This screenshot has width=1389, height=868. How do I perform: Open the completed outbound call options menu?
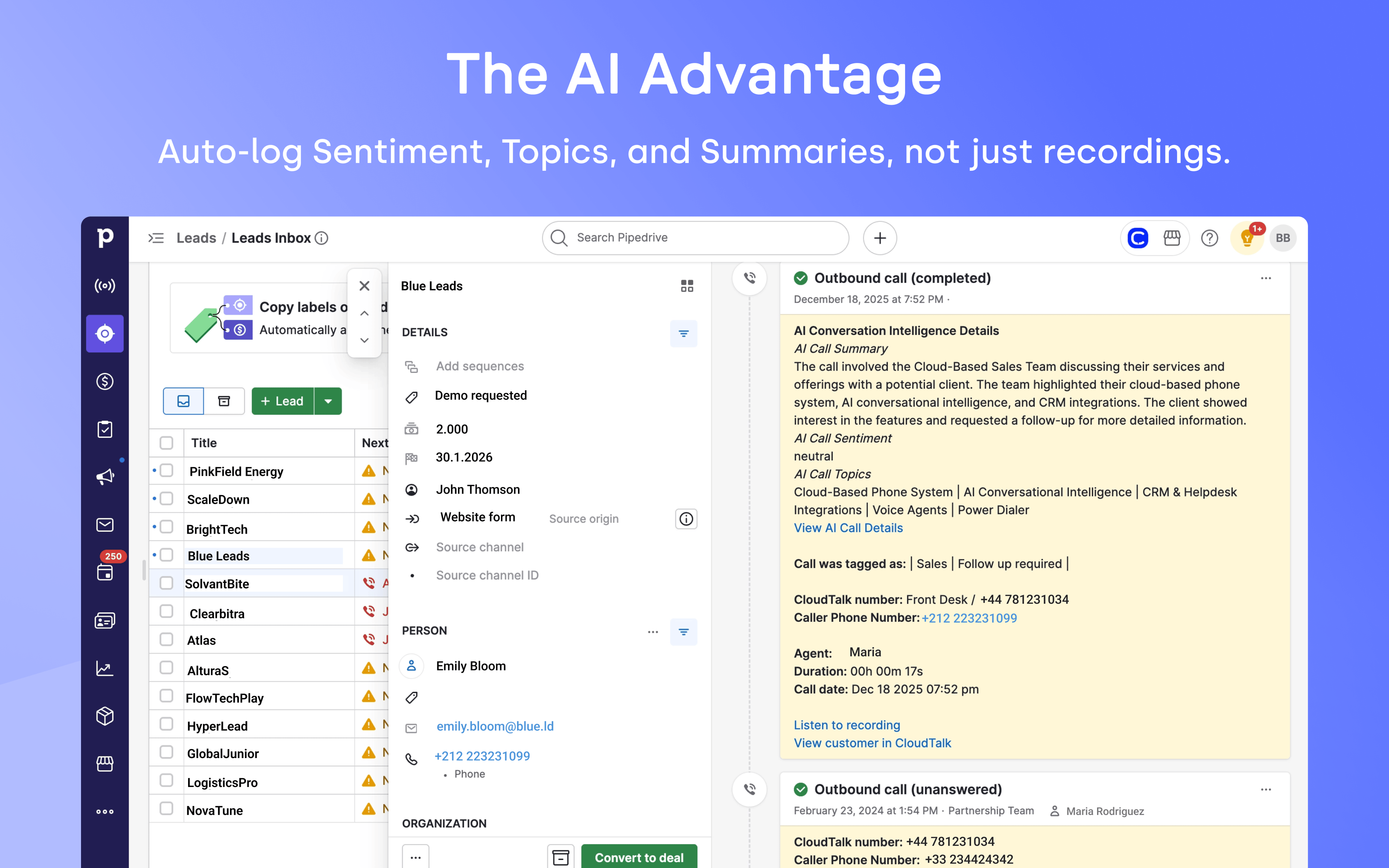coord(1266,278)
